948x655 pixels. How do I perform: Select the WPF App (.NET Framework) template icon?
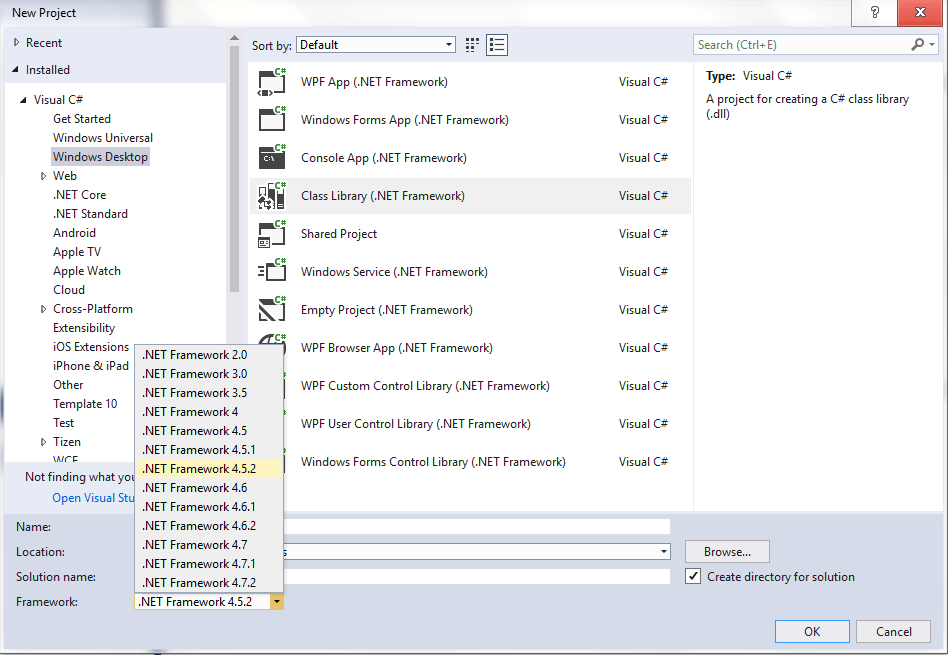[x=273, y=81]
